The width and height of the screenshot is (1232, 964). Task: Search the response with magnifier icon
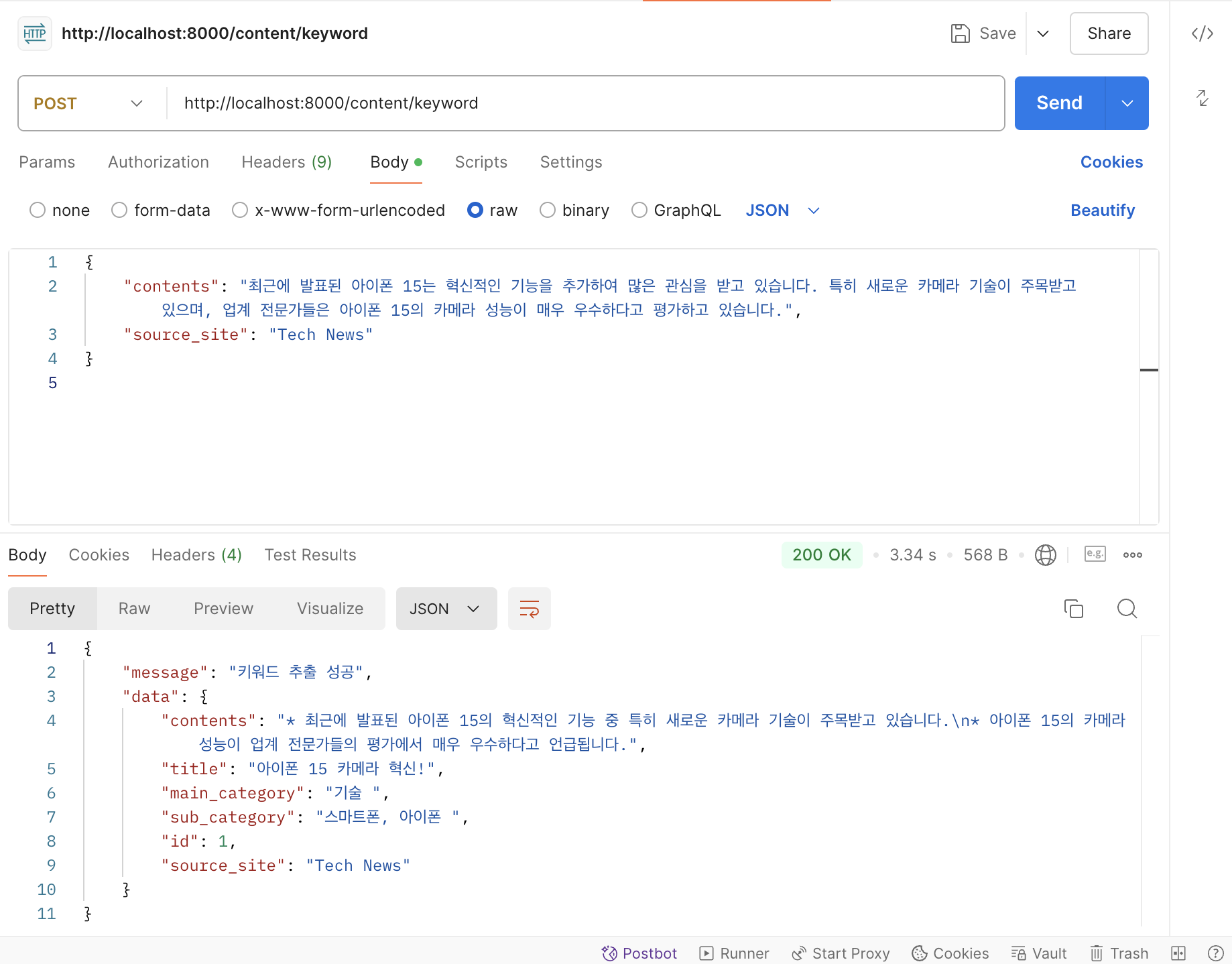[1127, 609]
